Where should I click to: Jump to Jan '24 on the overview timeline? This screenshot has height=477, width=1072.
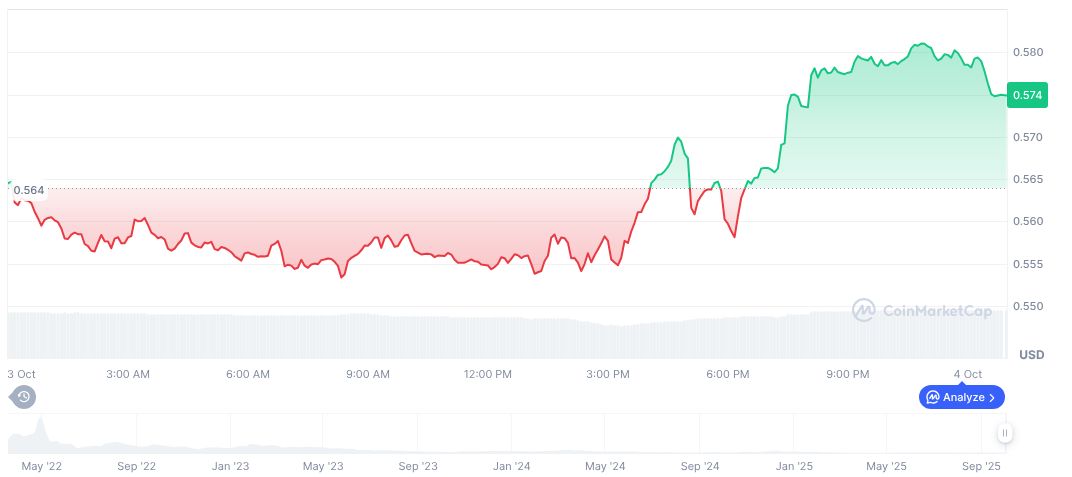(511, 466)
